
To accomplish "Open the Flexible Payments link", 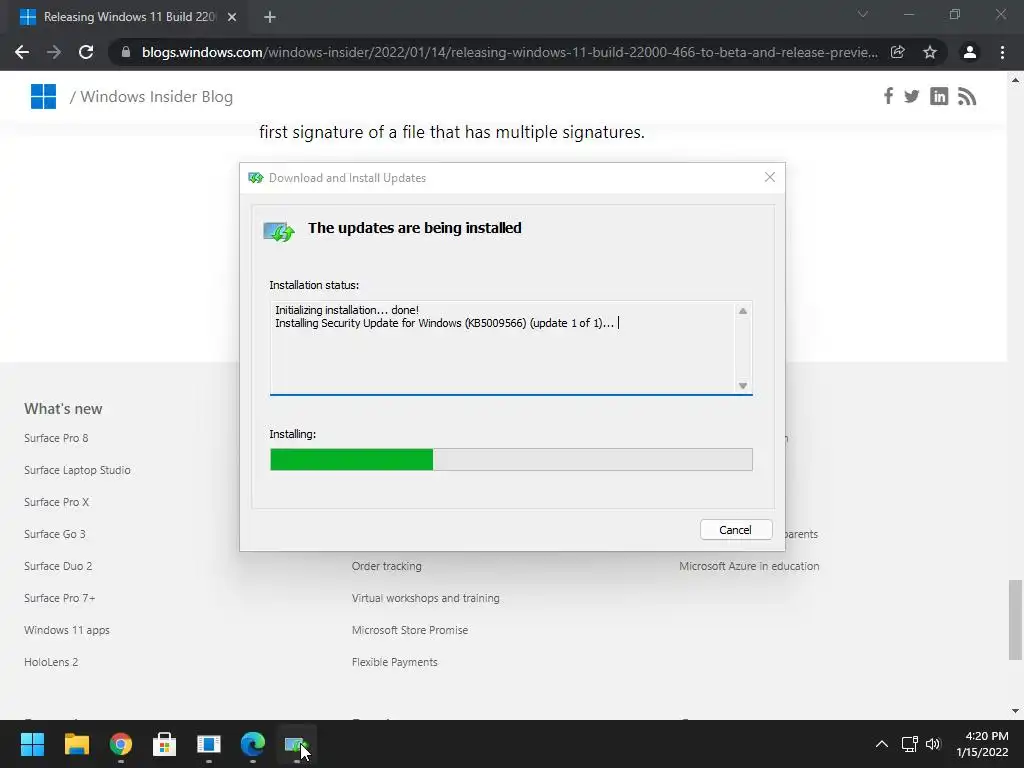I will [394, 662].
